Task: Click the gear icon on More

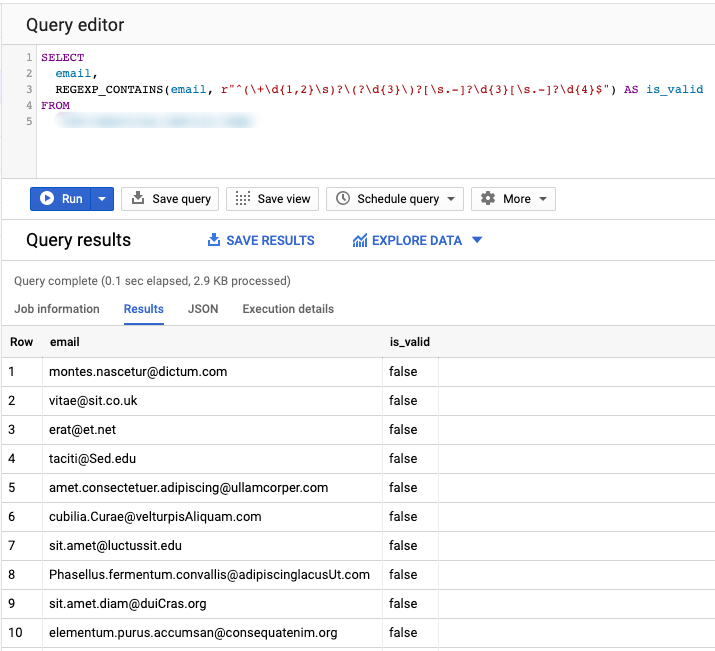Action: coord(488,198)
